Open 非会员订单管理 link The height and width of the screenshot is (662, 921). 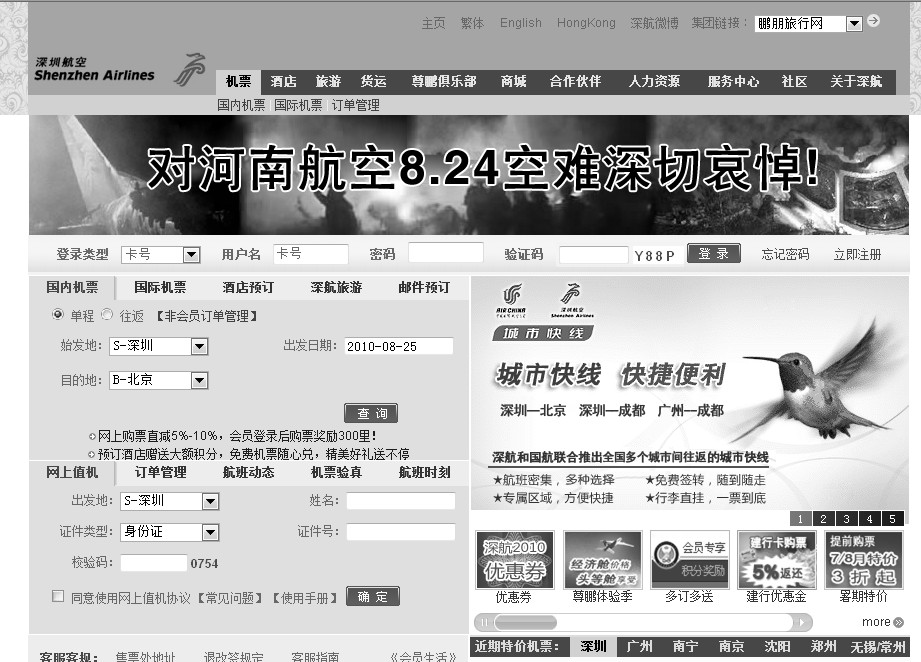(207, 316)
